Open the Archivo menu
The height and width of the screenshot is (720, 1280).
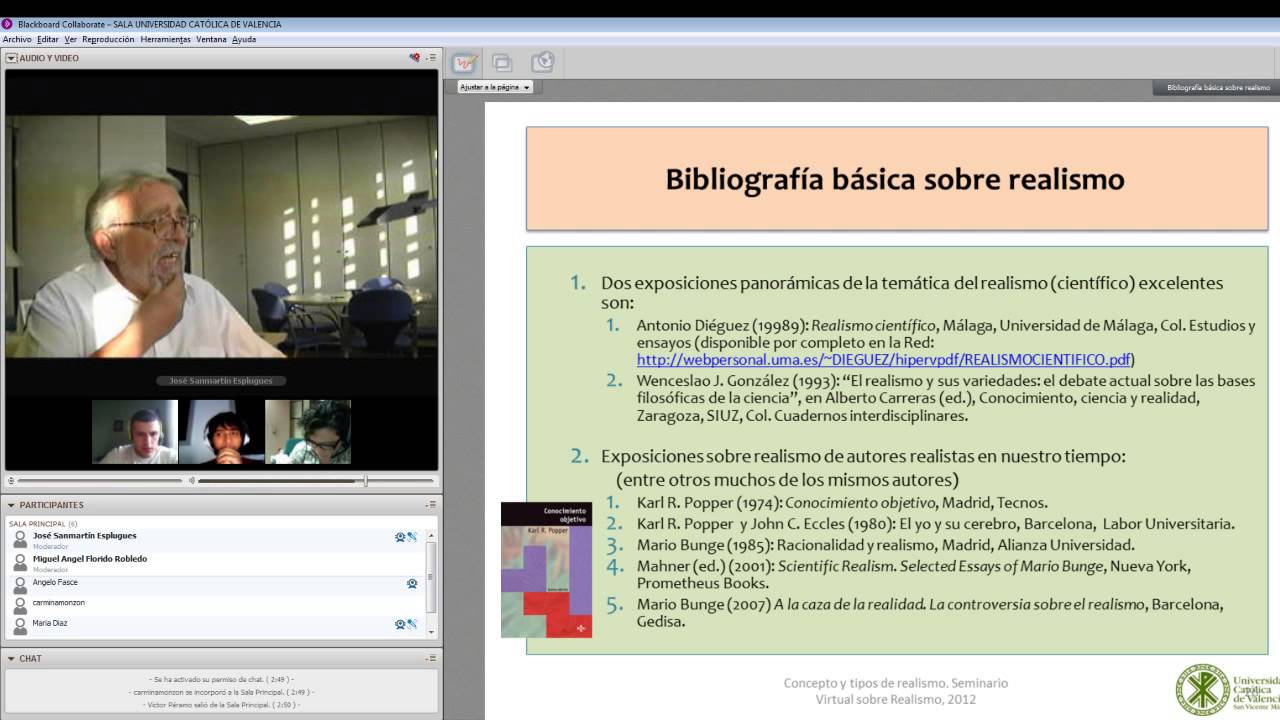(17, 40)
